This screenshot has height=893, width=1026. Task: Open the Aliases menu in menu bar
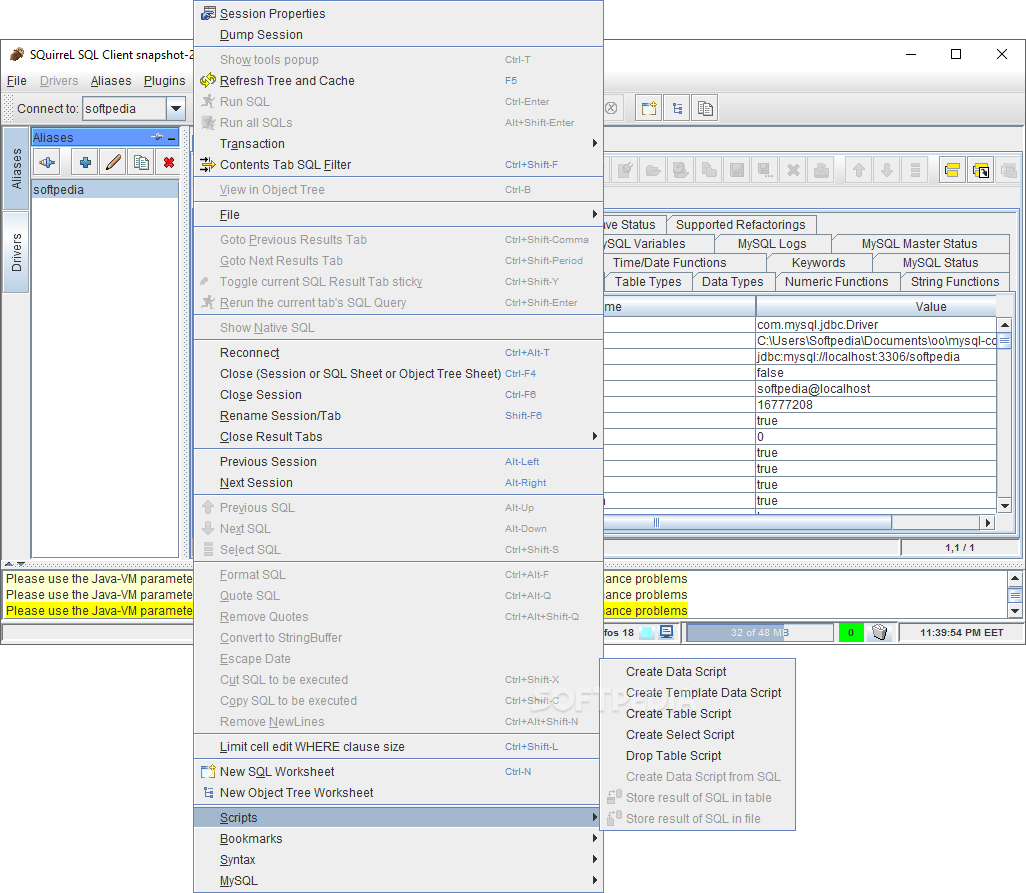[x=111, y=80]
